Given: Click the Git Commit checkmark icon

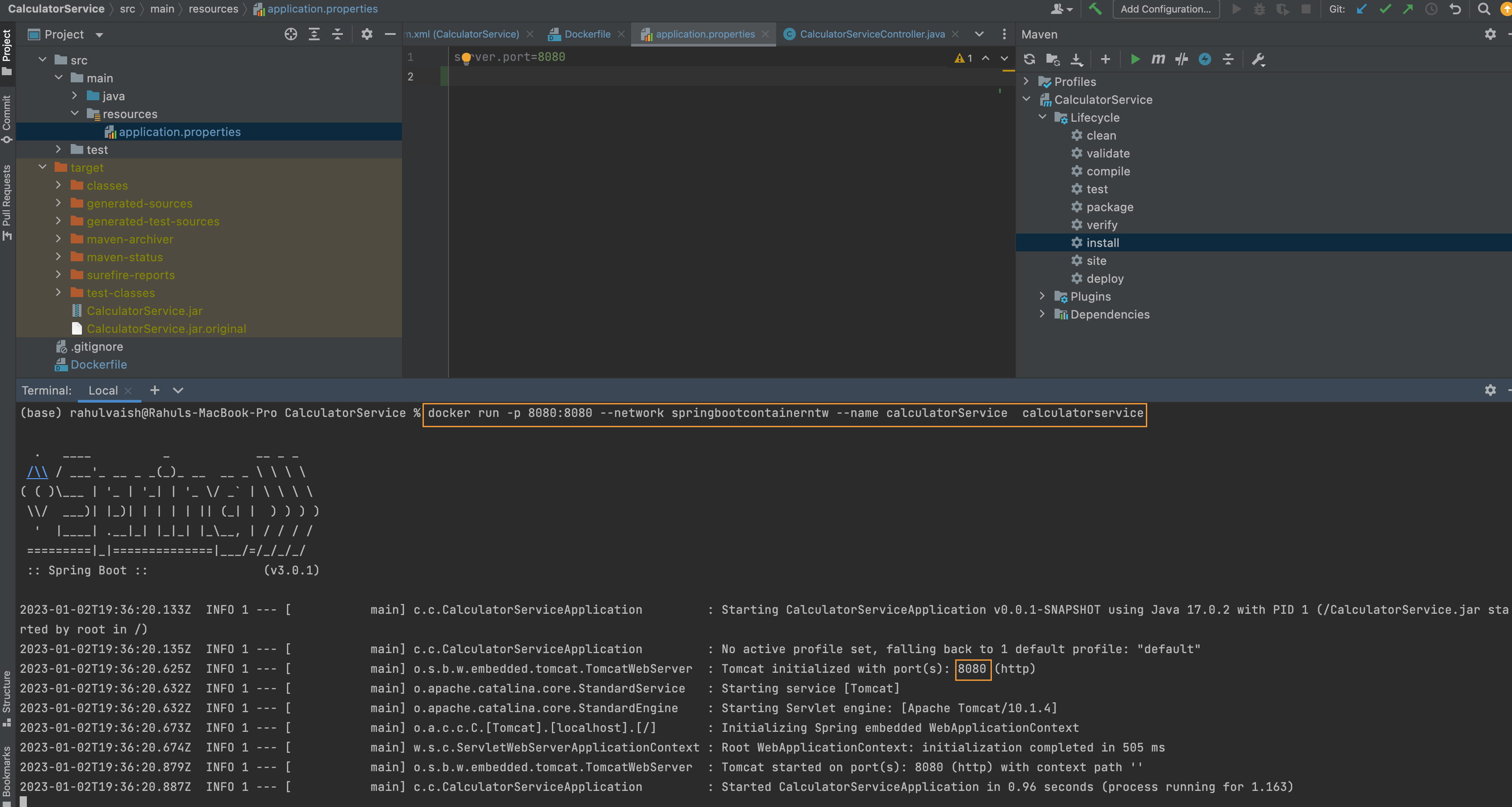Looking at the screenshot, I should [x=1384, y=9].
